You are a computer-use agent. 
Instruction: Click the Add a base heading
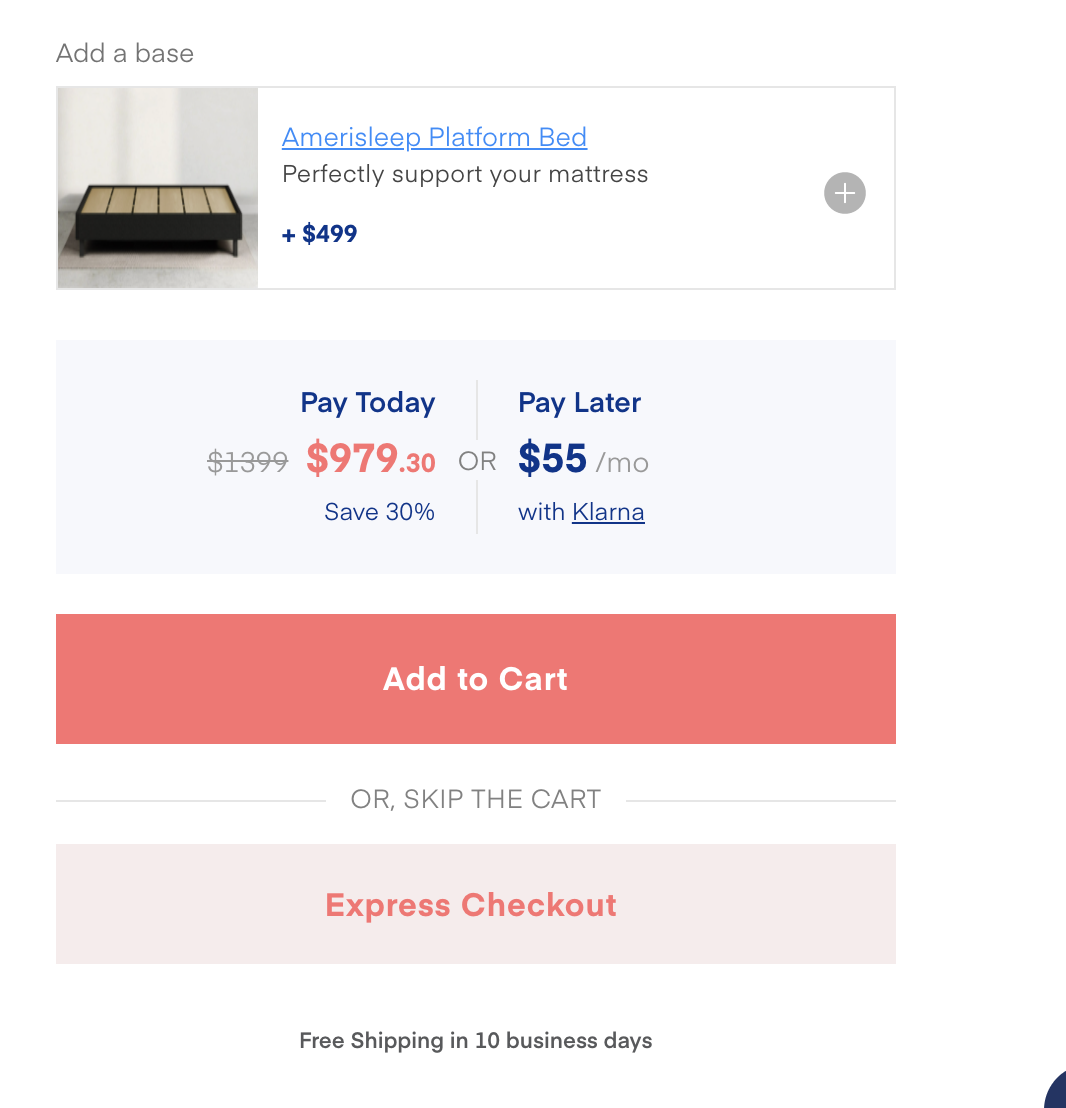125,53
